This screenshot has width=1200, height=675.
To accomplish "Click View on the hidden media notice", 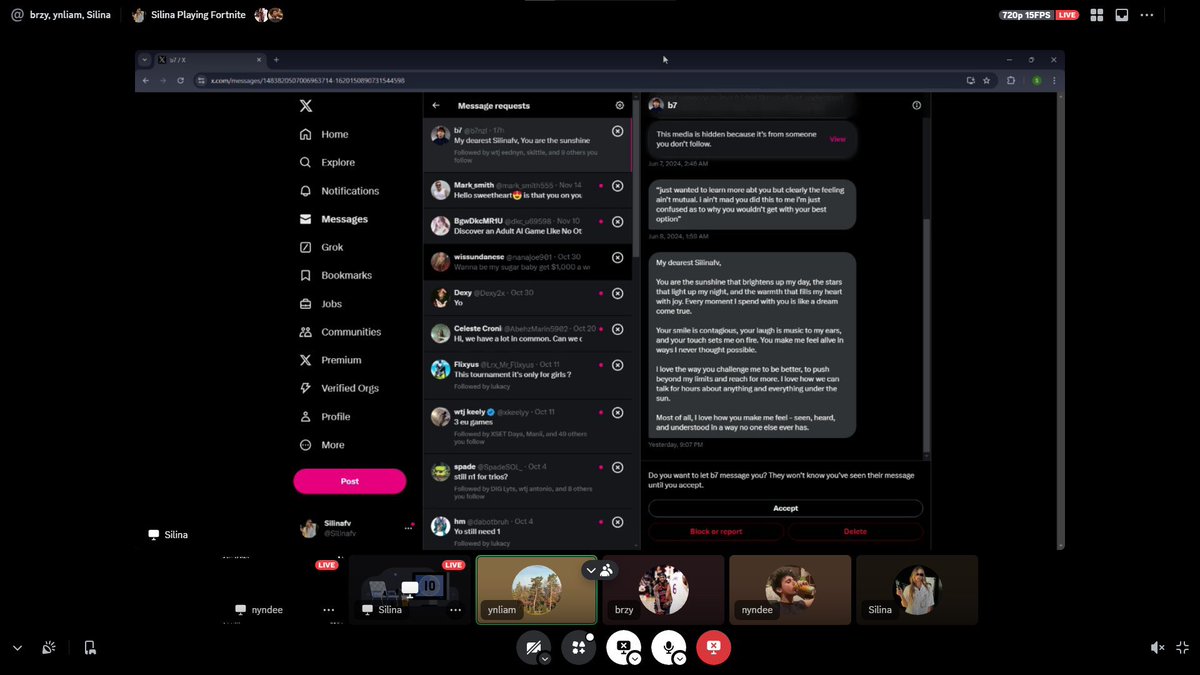I will tap(838, 139).
